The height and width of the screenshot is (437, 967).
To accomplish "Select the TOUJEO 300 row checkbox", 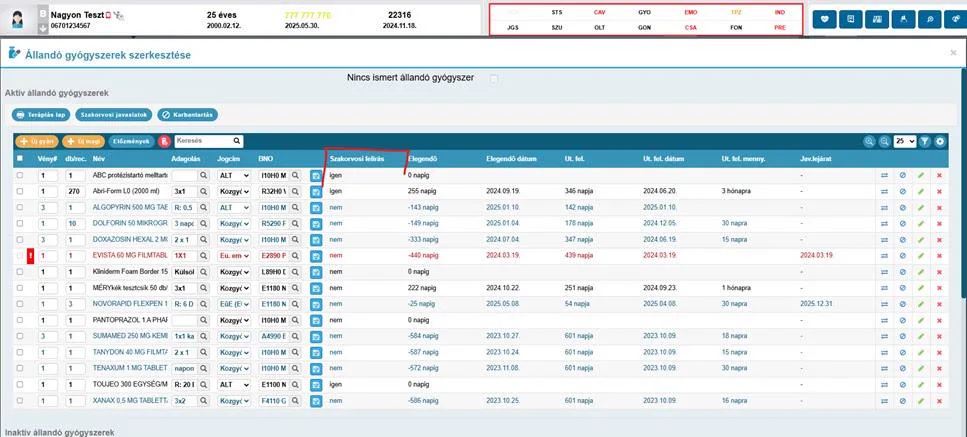I will pyautogui.click(x=20, y=384).
